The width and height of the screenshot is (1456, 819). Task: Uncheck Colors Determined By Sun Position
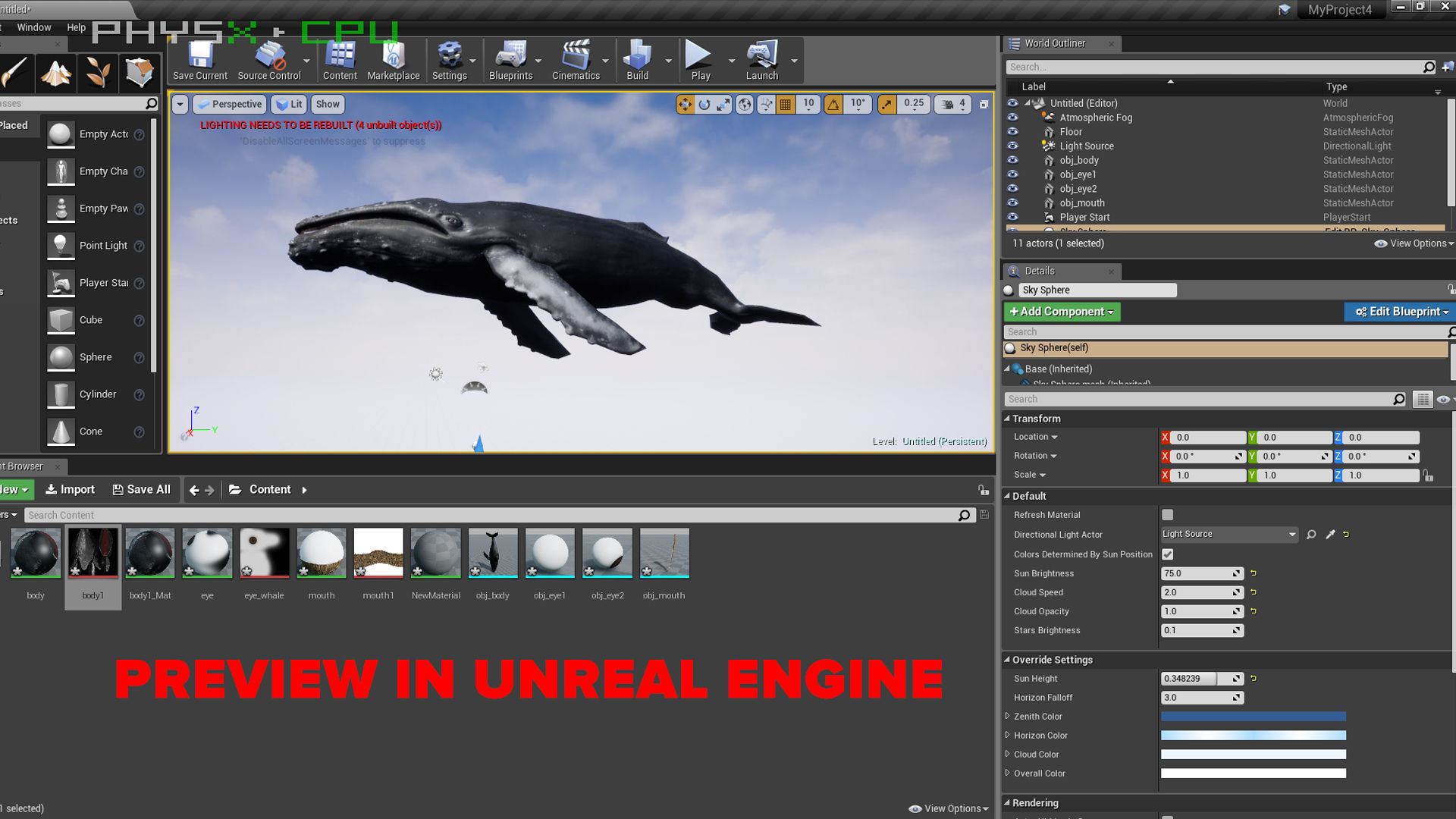coord(1168,554)
